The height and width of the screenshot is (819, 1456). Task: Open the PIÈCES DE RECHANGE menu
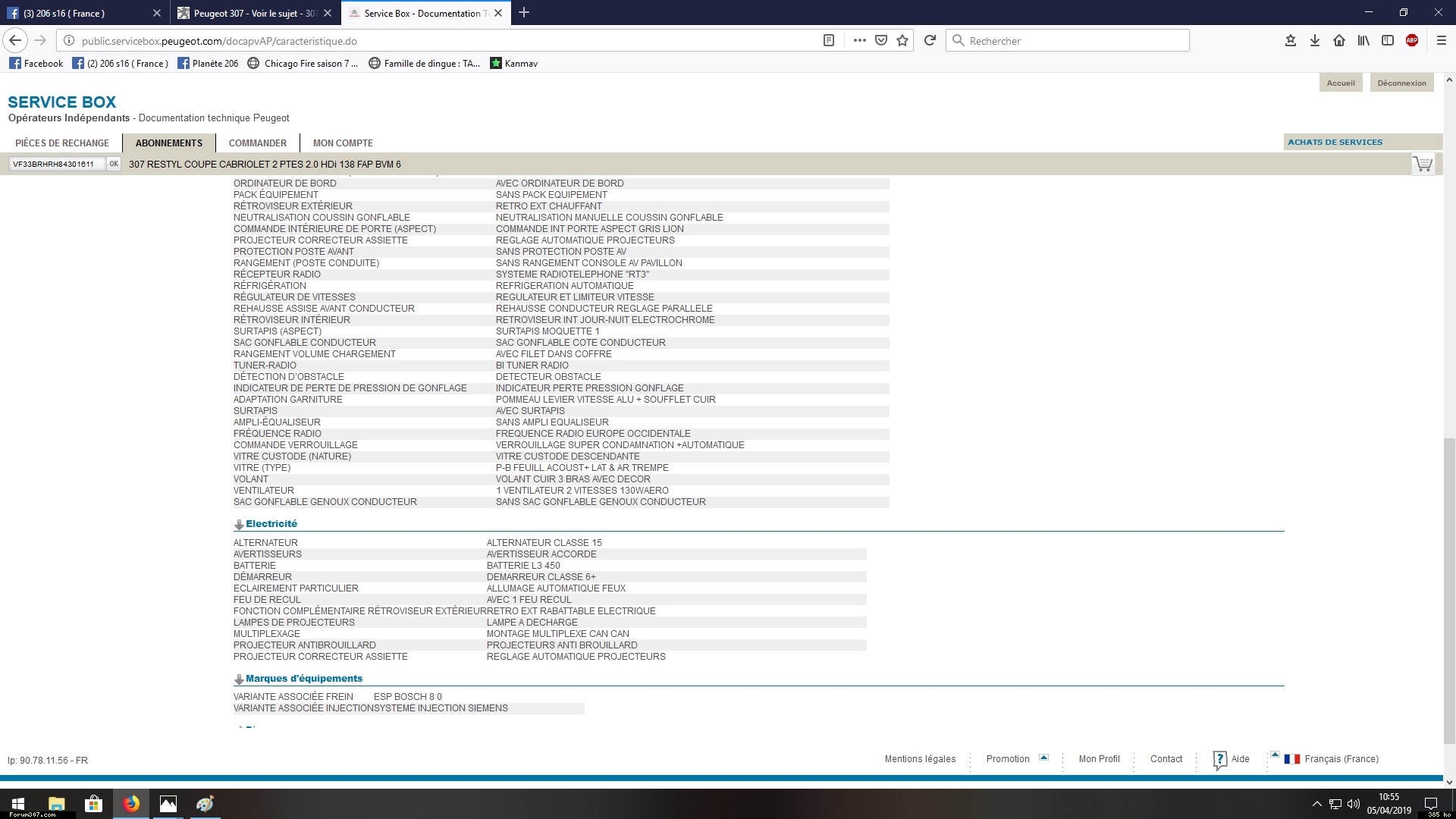[62, 143]
